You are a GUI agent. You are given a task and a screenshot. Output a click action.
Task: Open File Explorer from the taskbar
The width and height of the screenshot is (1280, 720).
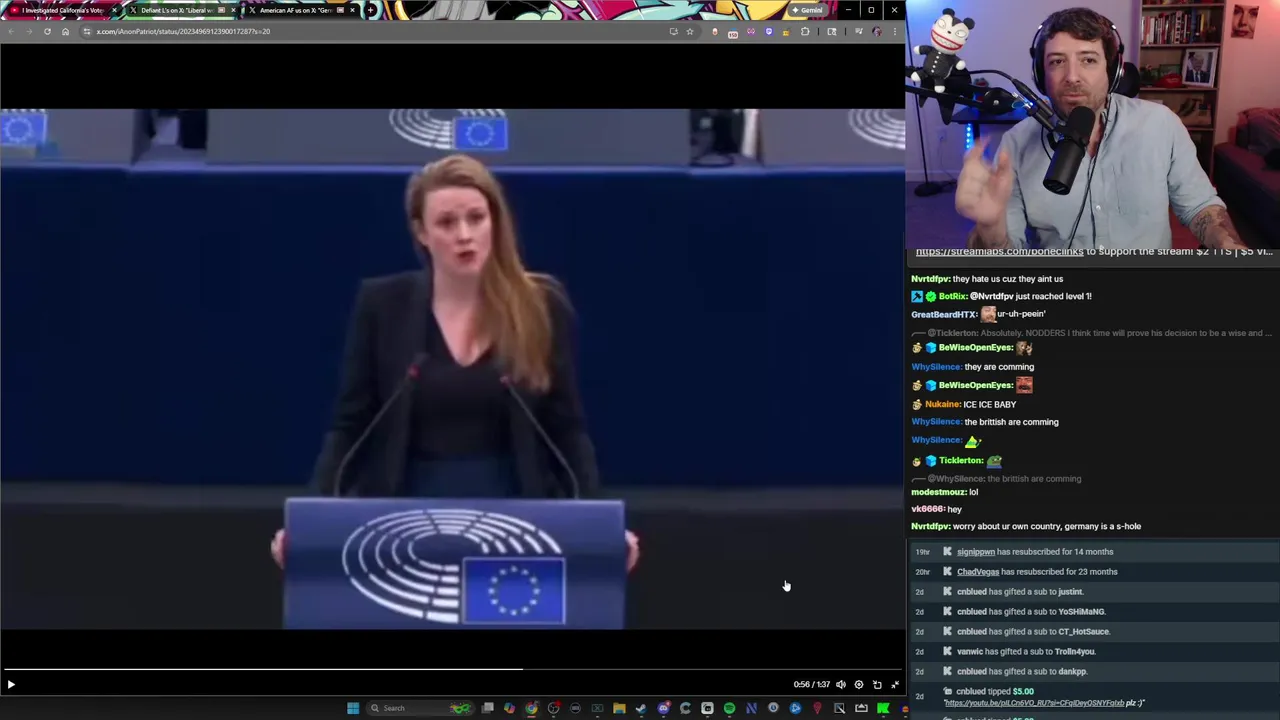(619, 708)
